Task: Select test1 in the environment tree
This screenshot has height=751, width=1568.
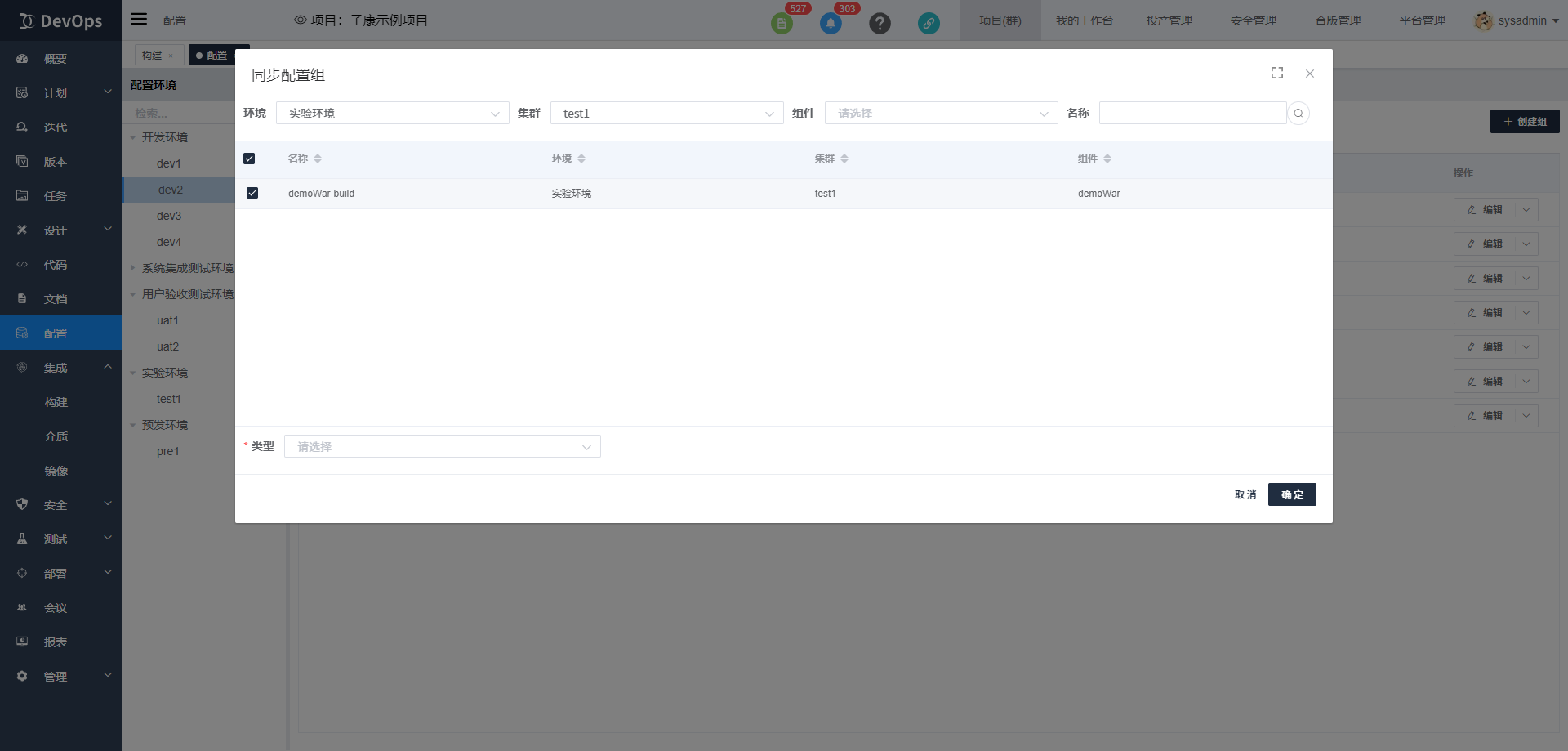Action: 168,399
